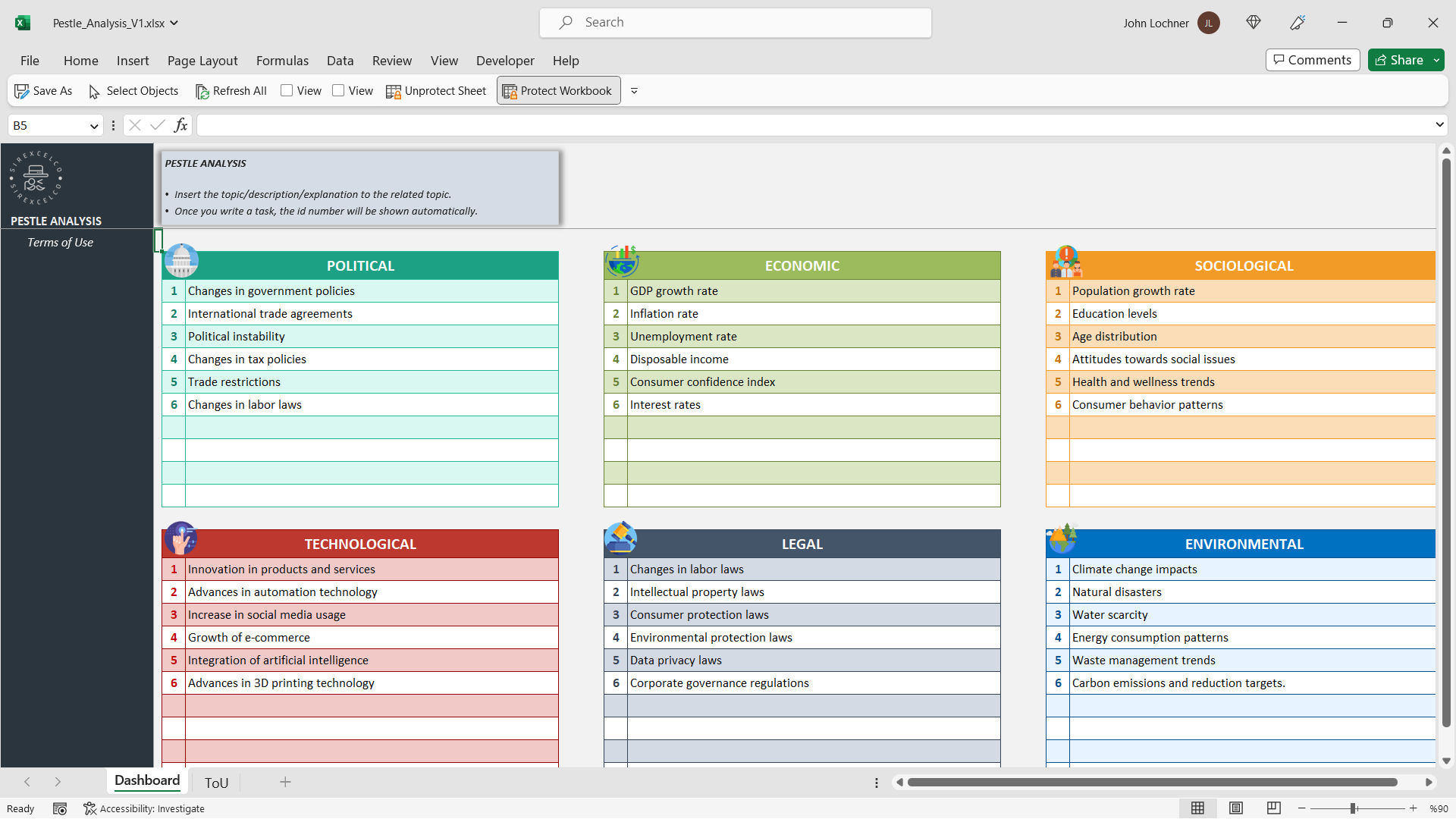
Task: Click the Comments button
Action: click(1312, 60)
